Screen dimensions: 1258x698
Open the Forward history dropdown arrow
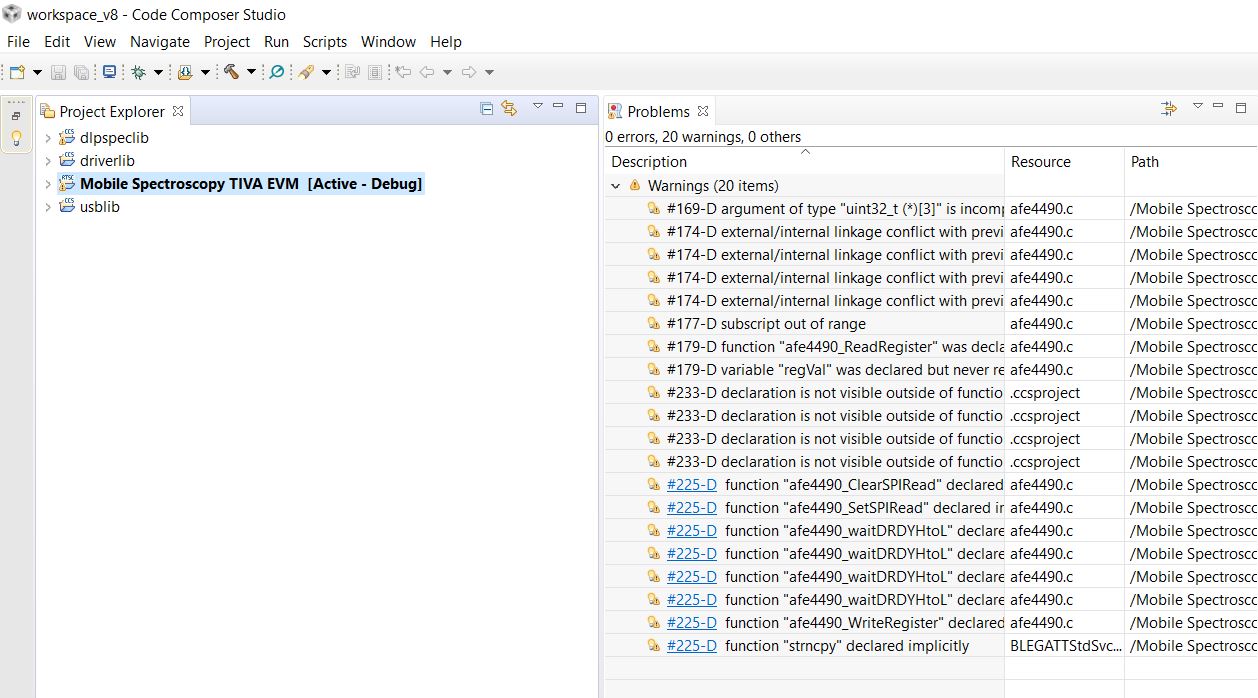(x=489, y=72)
